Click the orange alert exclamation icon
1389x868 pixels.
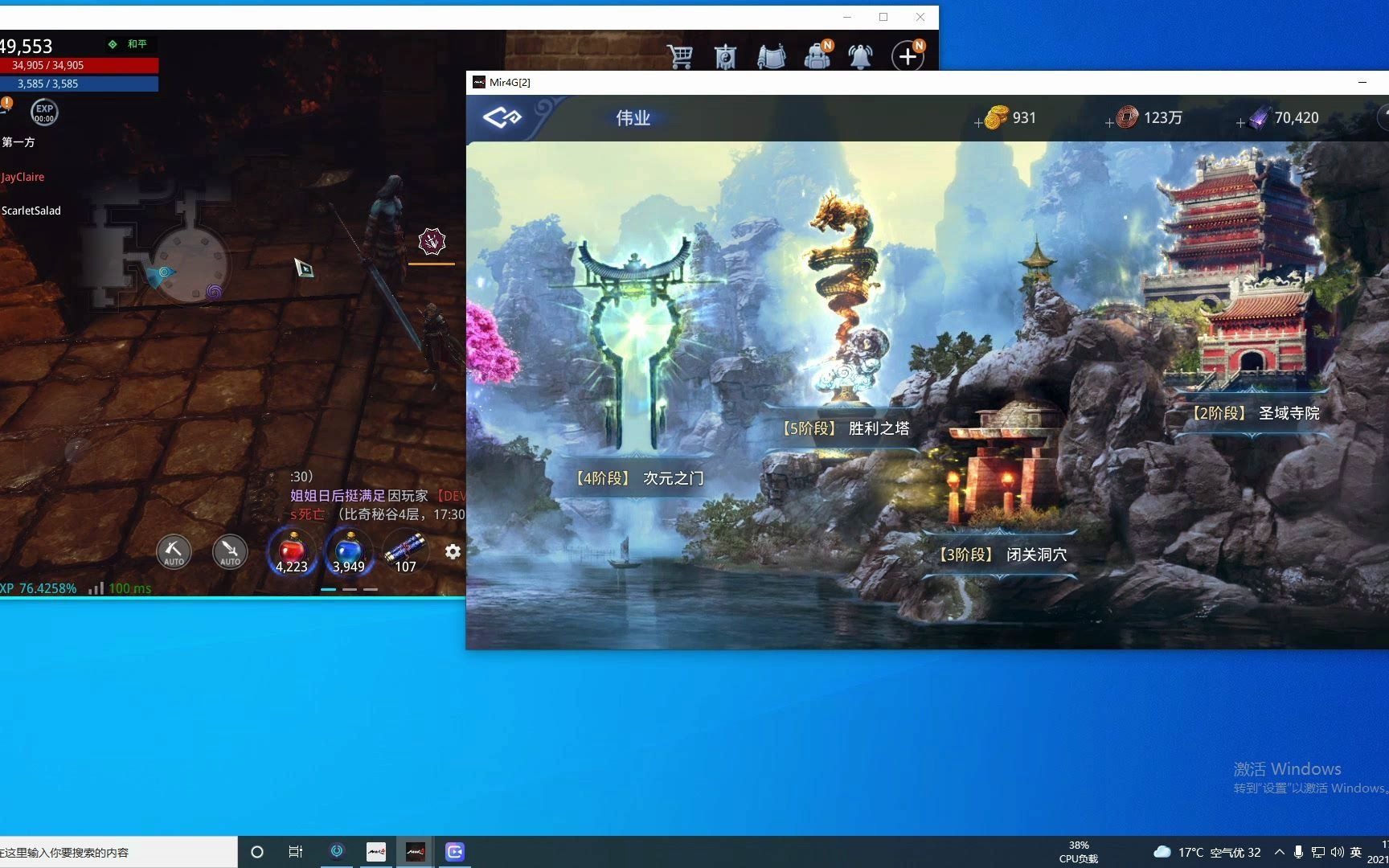tap(6, 104)
